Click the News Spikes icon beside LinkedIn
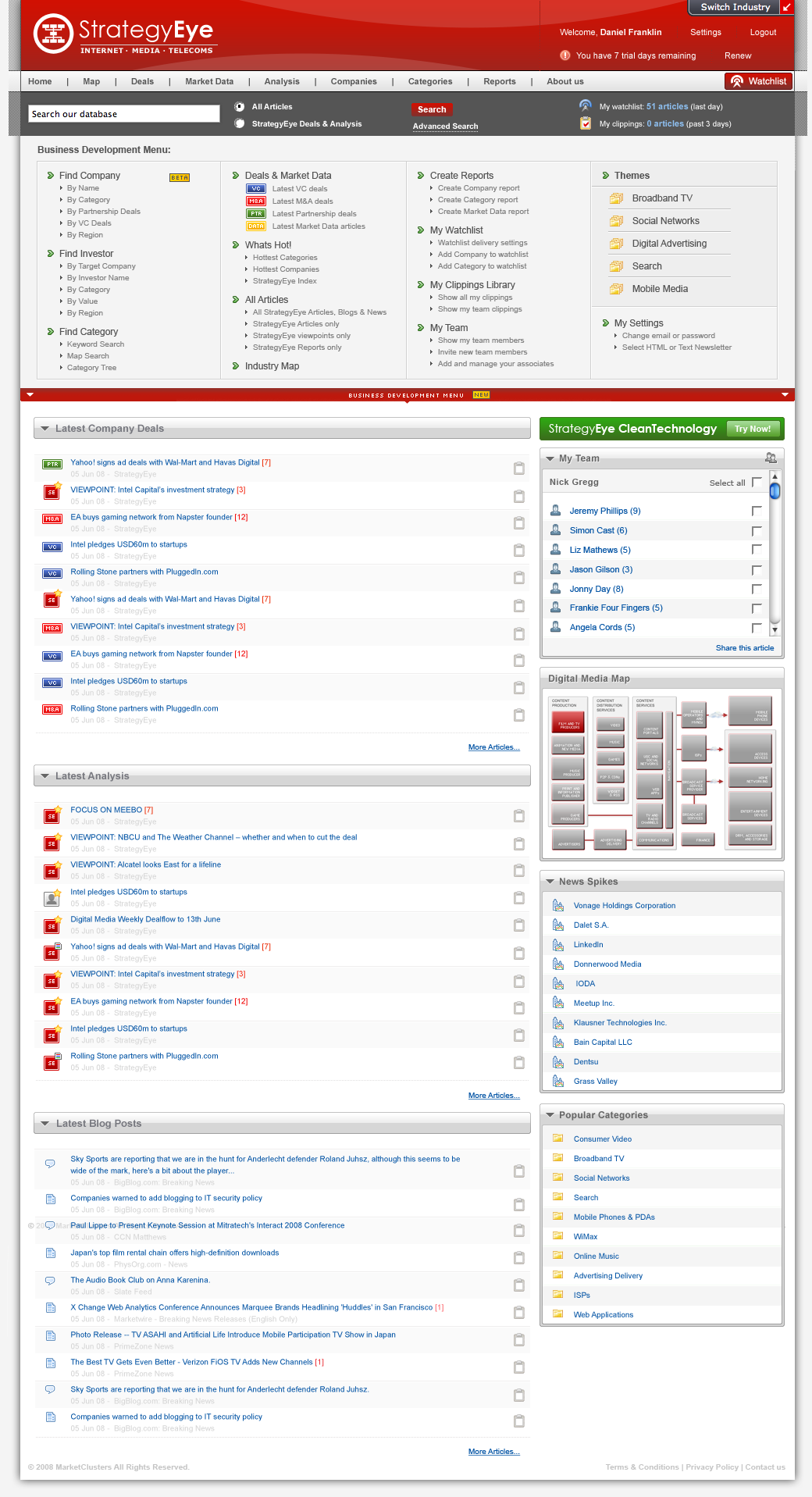 (558, 945)
